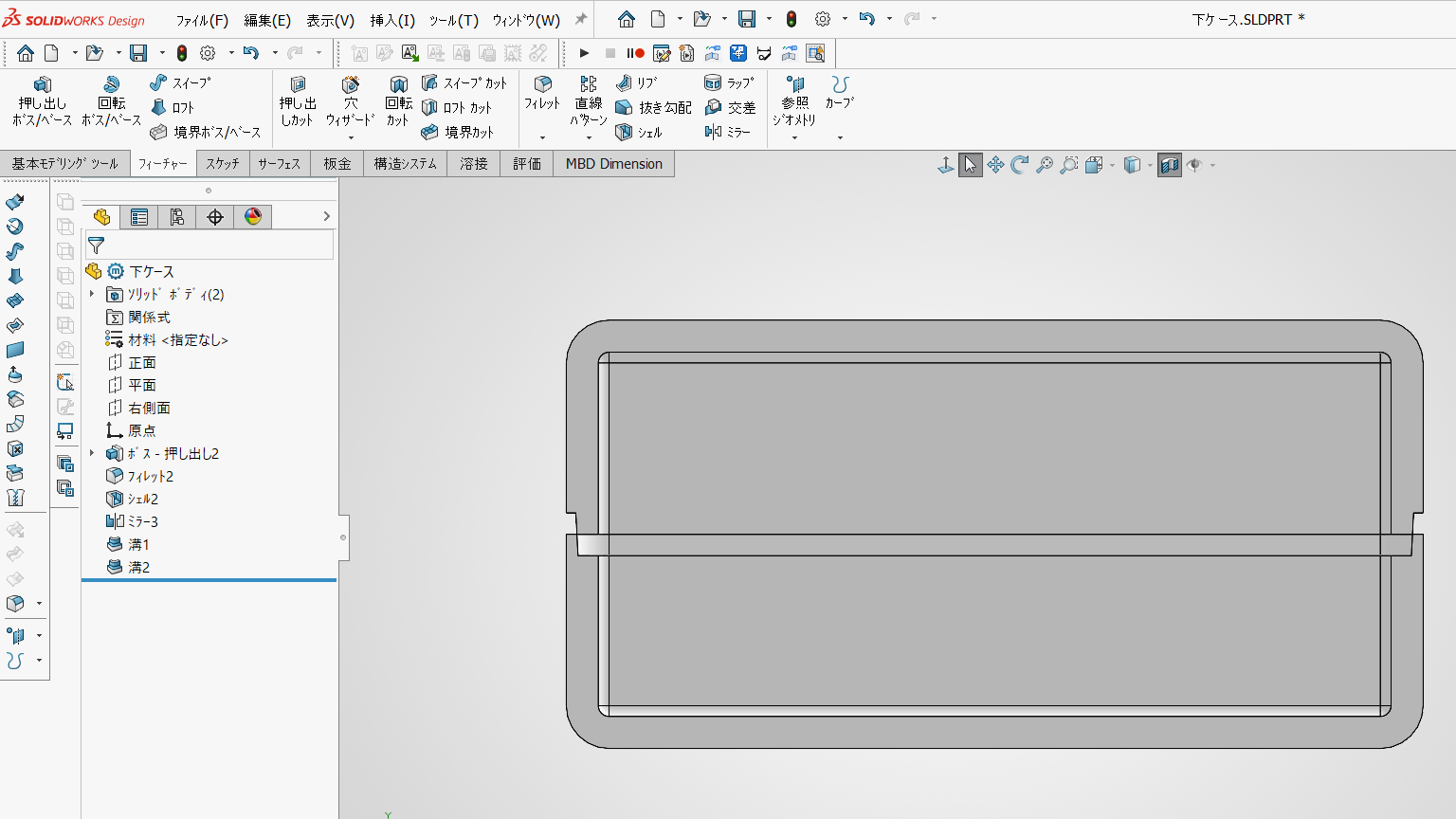Click the macro record button

[635, 53]
